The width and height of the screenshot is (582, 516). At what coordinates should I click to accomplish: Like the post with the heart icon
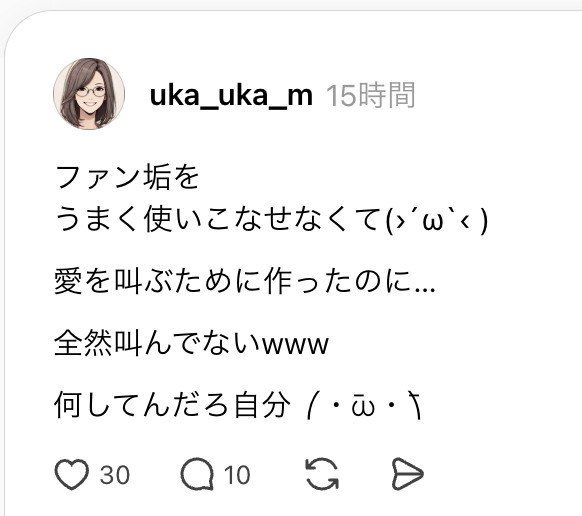click(x=72, y=474)
